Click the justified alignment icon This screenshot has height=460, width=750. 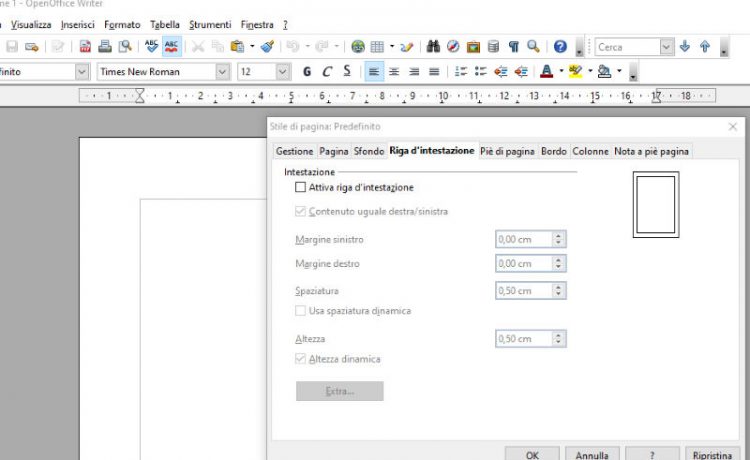(434, 72)
